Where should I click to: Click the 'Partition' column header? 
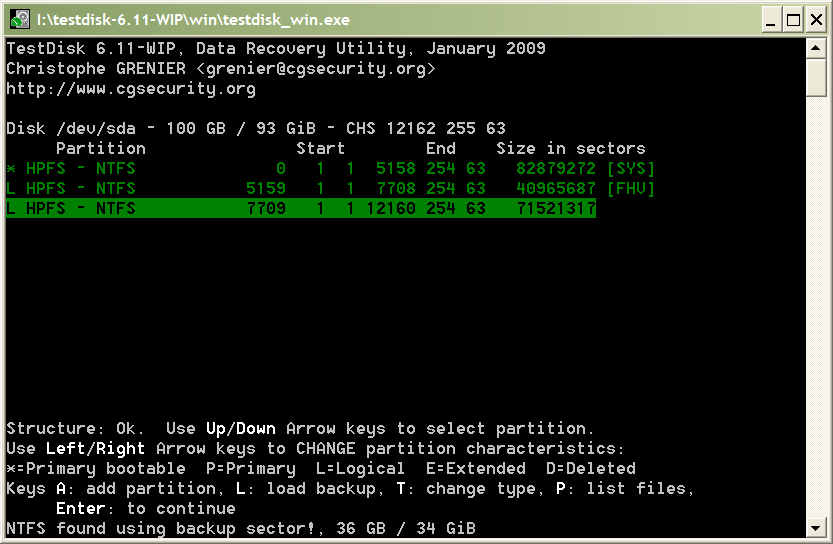(101, 148)
